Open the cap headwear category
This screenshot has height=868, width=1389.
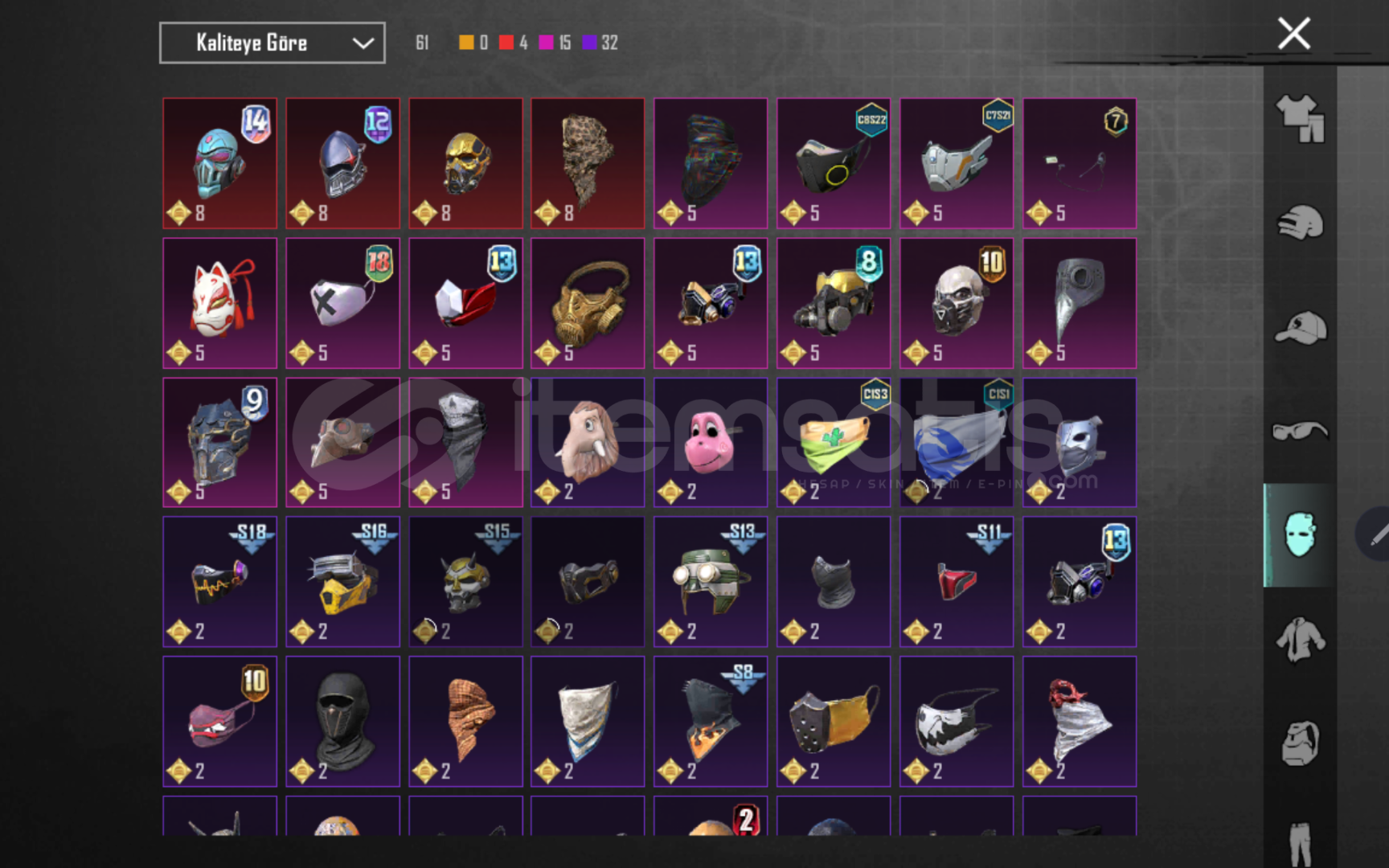point(1300,327)
